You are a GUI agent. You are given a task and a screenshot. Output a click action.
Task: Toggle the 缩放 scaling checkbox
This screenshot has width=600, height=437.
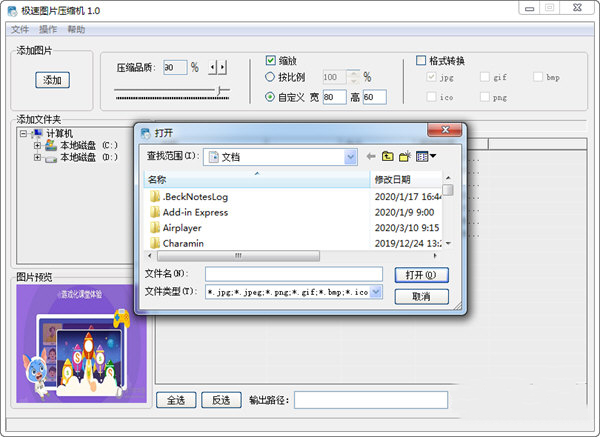point(271,60)
